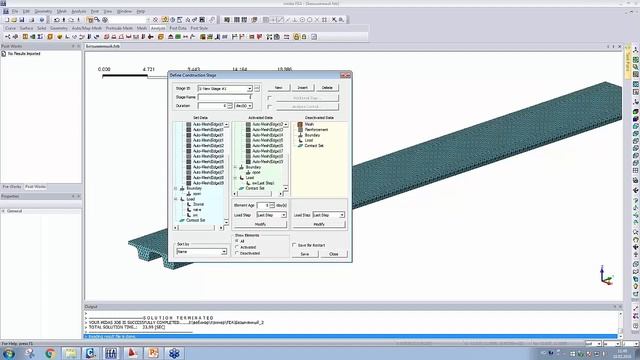Collapse the Load node in Set Data tree

click(x=176, y=199)
